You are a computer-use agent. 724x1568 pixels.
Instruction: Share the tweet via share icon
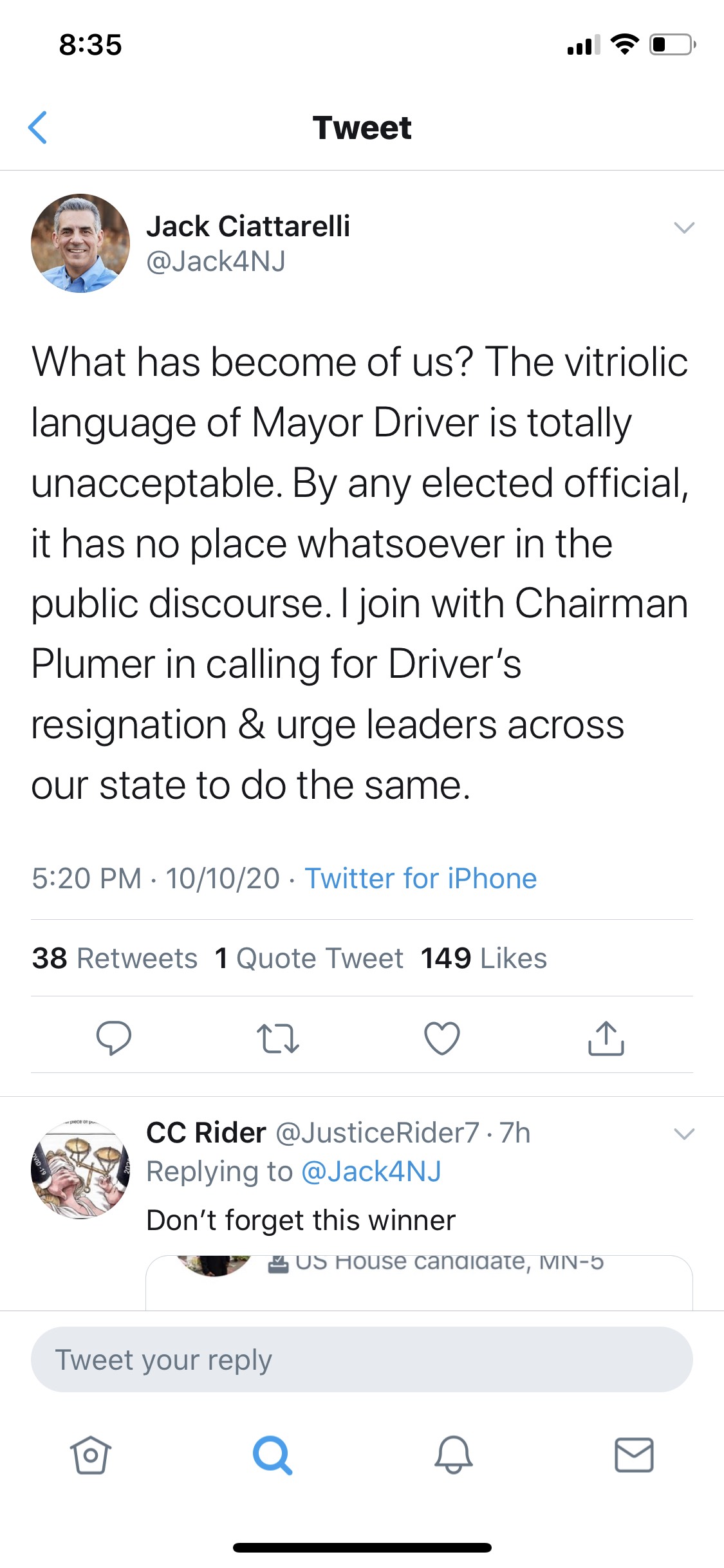[606, 1038]
